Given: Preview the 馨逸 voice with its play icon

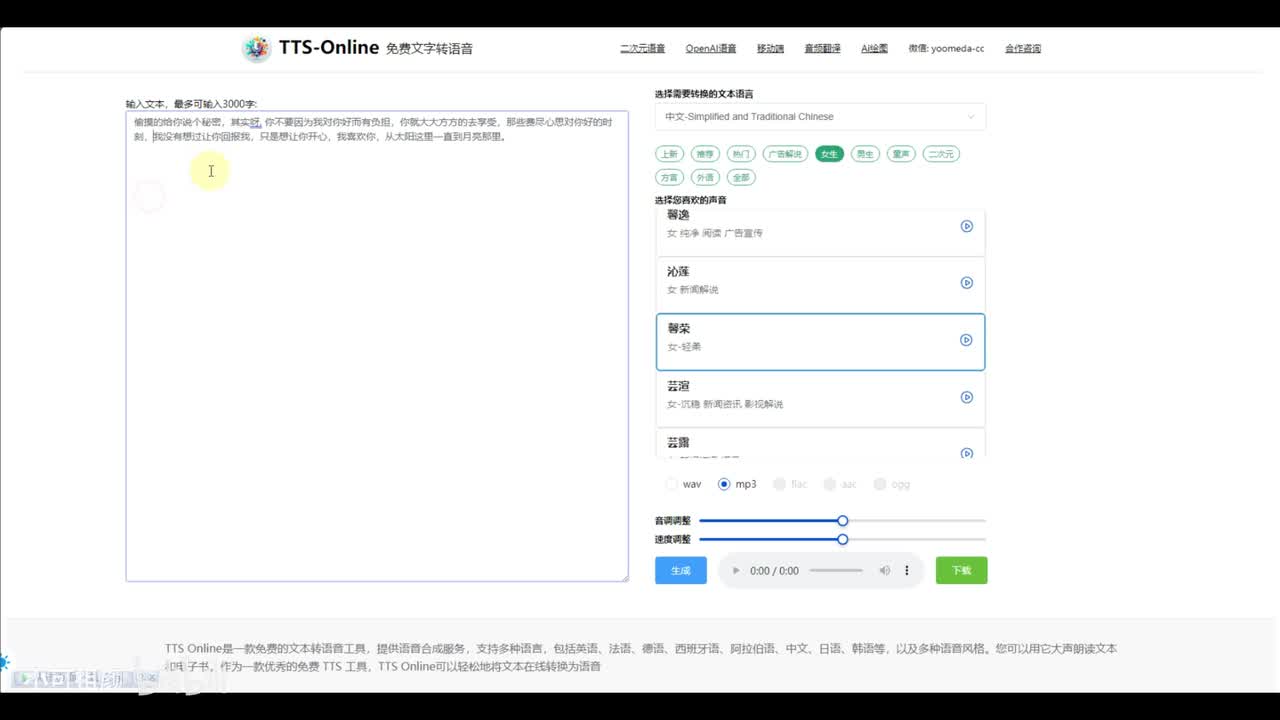Looking at the screenshot, I should (x=966, y=226).
